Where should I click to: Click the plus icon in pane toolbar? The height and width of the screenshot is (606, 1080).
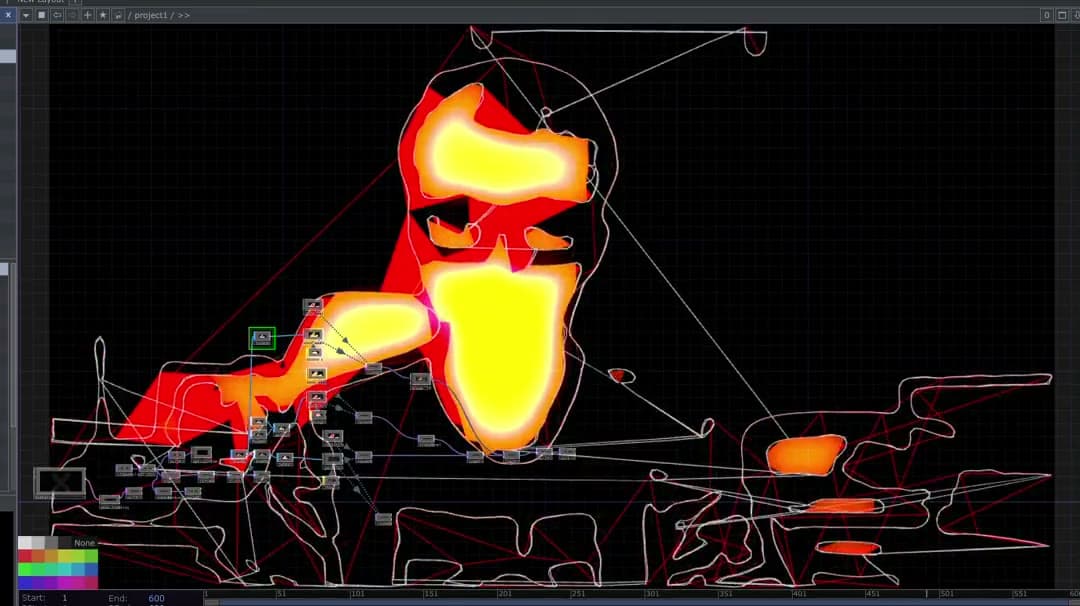click(87, 14)
